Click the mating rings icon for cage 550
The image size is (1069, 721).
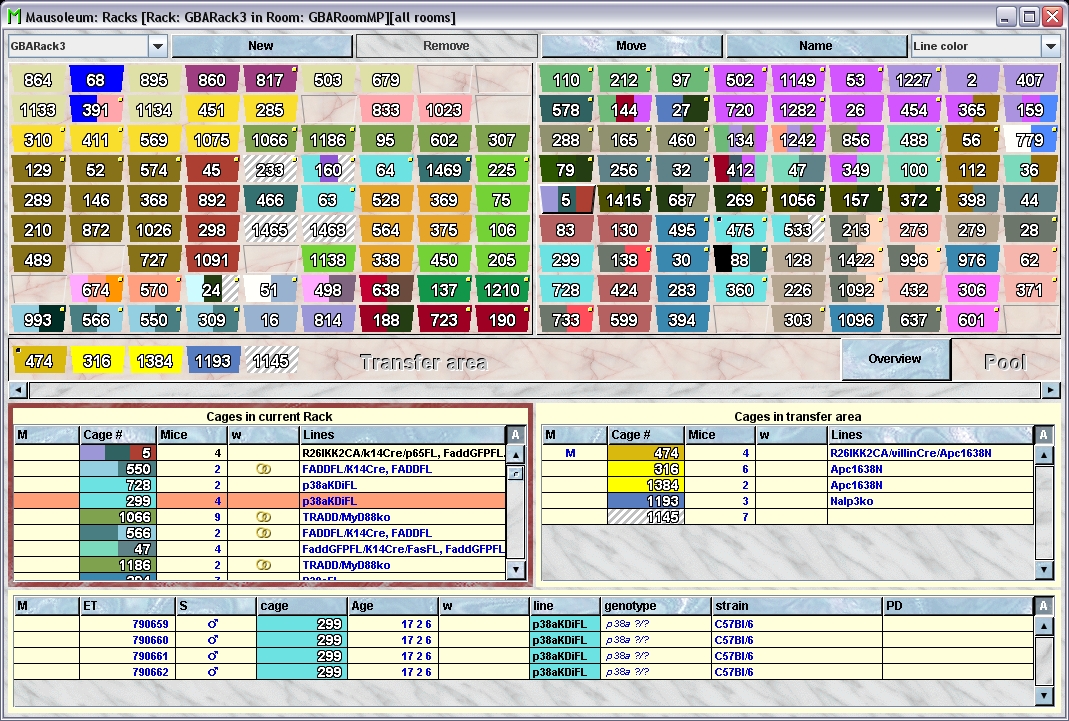click(265, 469)
